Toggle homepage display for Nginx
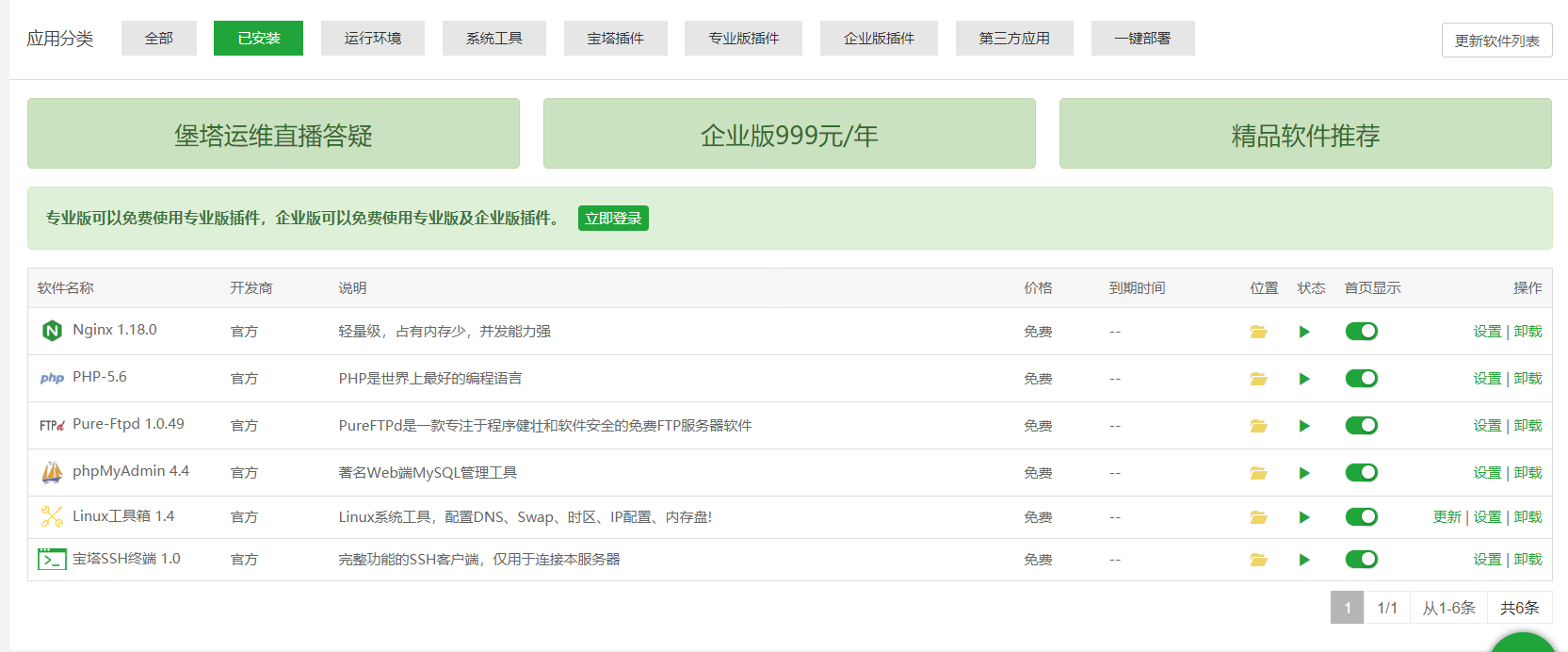The image size is (1568, 652). [1362, 331]
